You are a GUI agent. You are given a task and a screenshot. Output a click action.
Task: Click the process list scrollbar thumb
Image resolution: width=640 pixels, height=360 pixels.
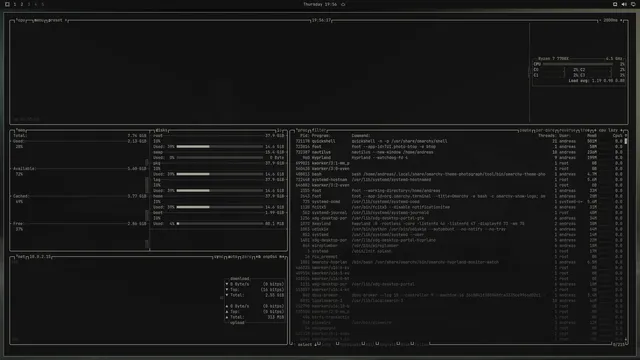pyautogui.click(x=626, y=141)
